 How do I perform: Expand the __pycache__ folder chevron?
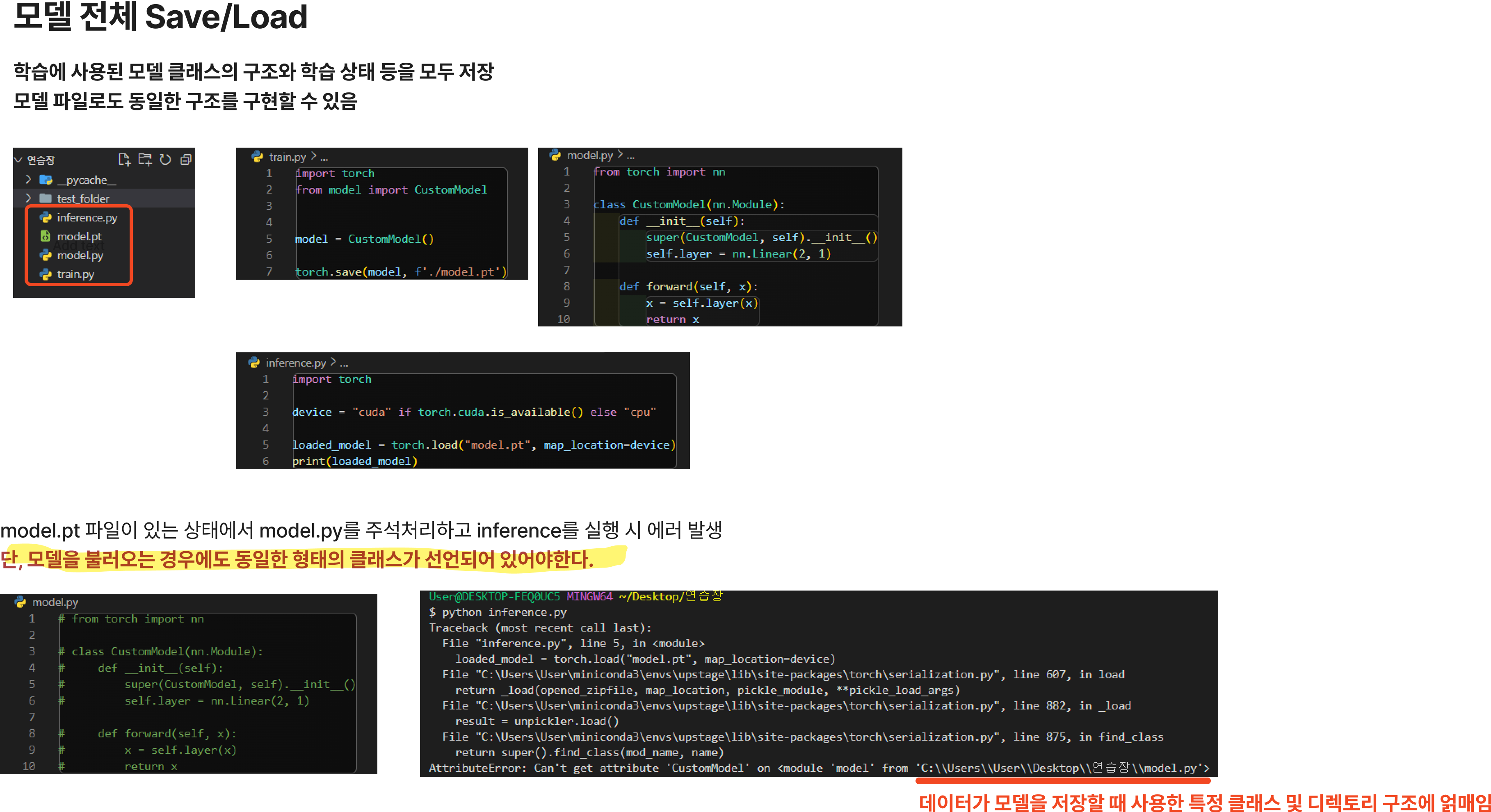coord(28,179)
